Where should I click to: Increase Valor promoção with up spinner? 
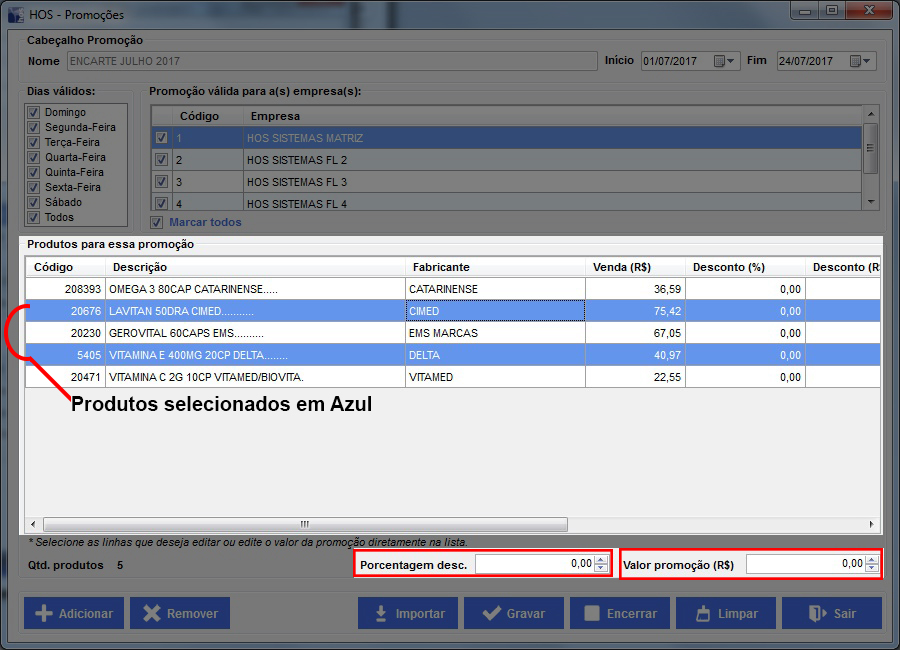(x=872, y=559)
